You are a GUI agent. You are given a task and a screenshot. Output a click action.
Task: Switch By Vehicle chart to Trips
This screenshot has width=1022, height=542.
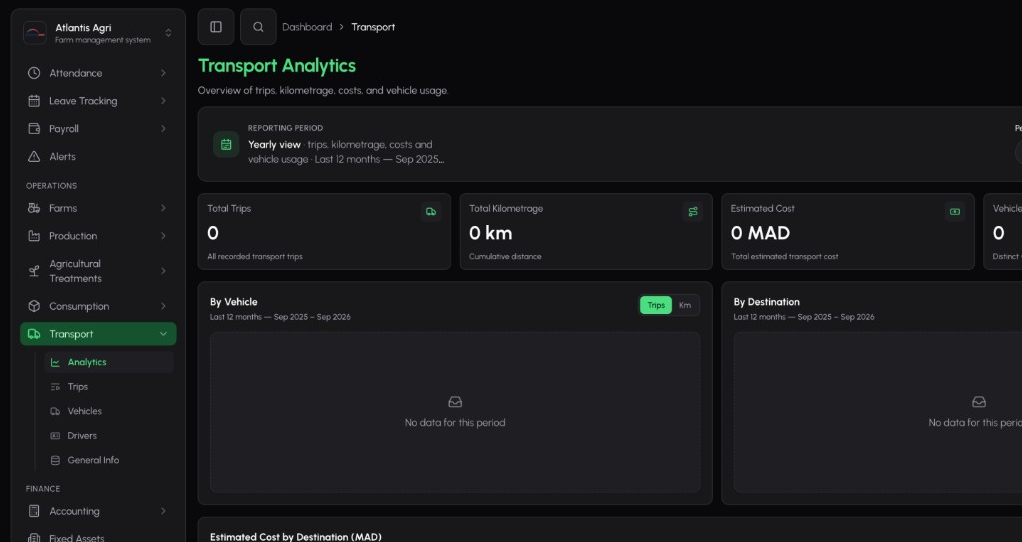656,305
